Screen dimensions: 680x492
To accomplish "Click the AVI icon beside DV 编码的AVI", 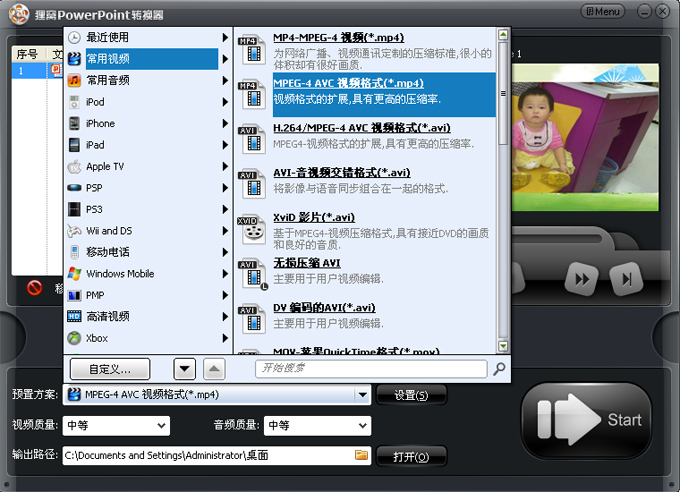I will tap(253, 318).
